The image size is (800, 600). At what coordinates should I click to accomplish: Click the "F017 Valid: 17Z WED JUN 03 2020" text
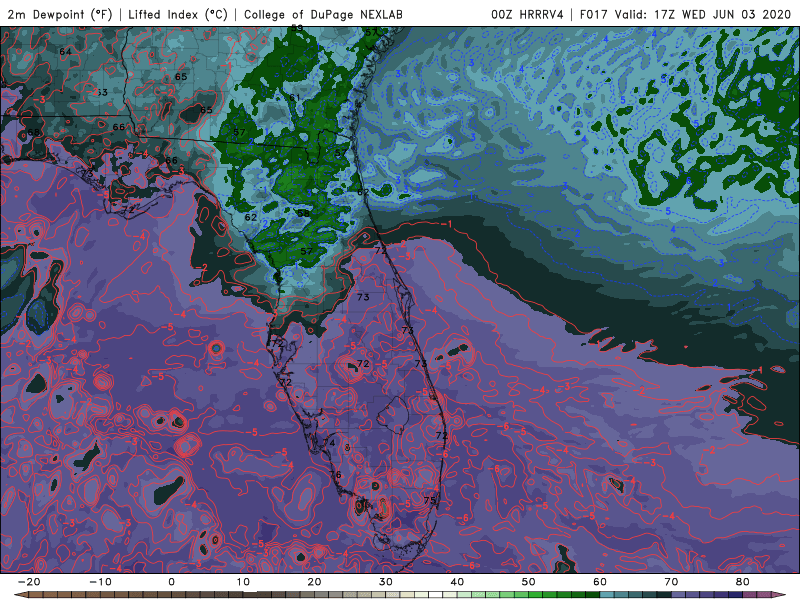tap(685, 14)
